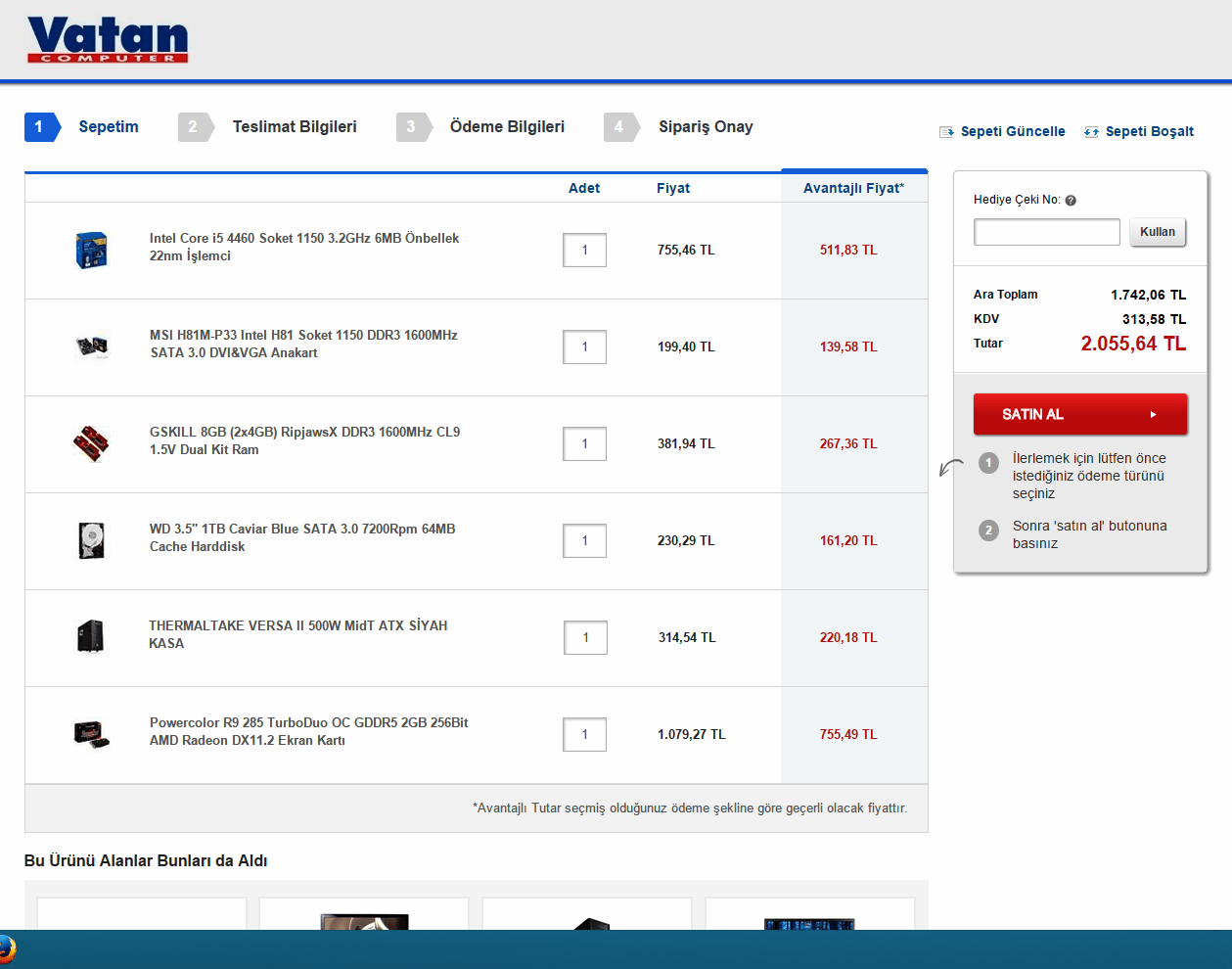Click the Ara Toplam value 1.742,06 TL

pos(1148,295)
